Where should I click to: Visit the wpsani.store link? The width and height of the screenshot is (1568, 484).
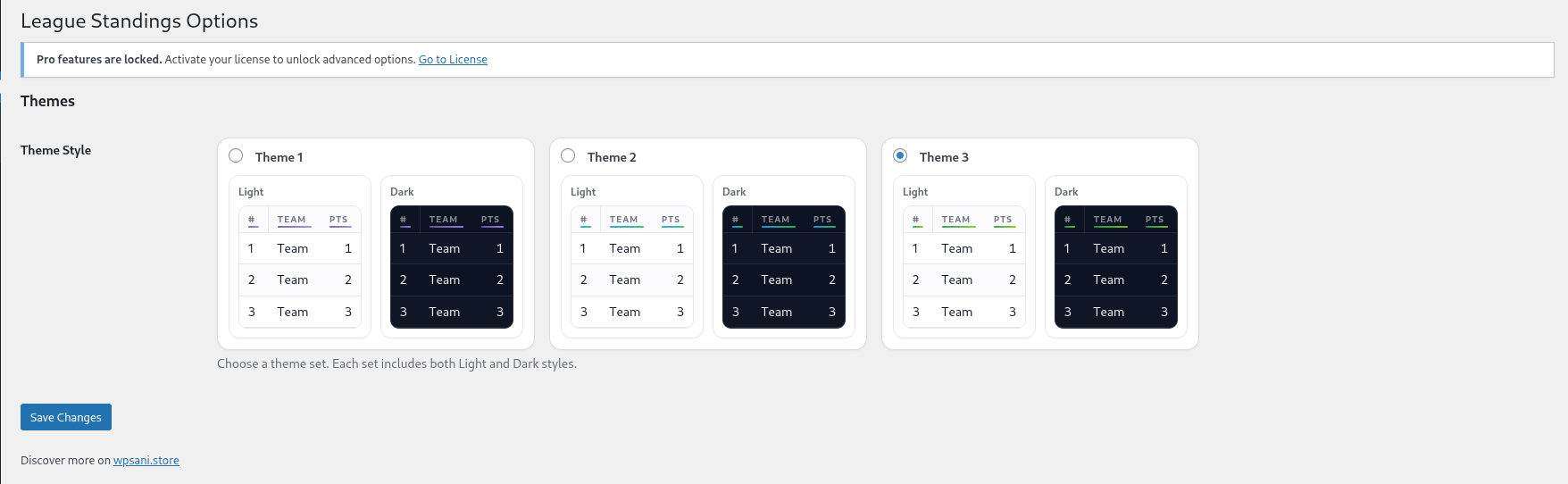point(146,461)
